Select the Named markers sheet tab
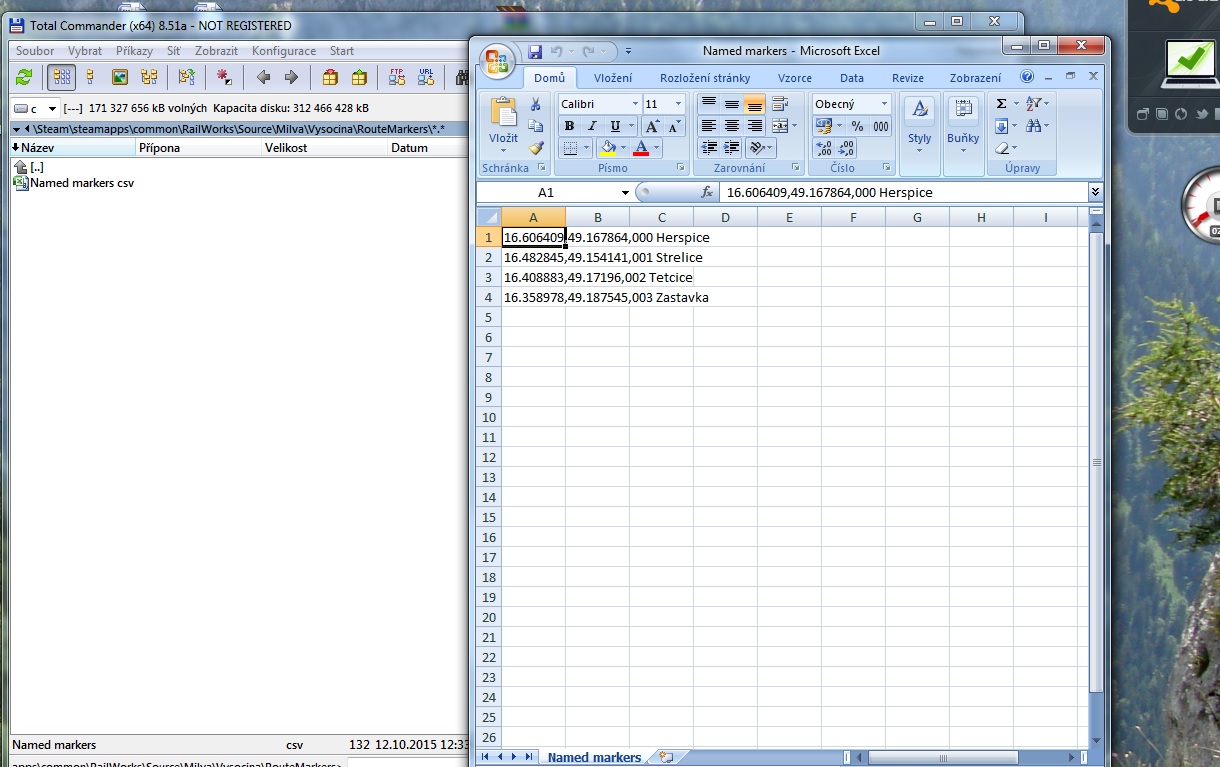 click(x=594, y=757)
